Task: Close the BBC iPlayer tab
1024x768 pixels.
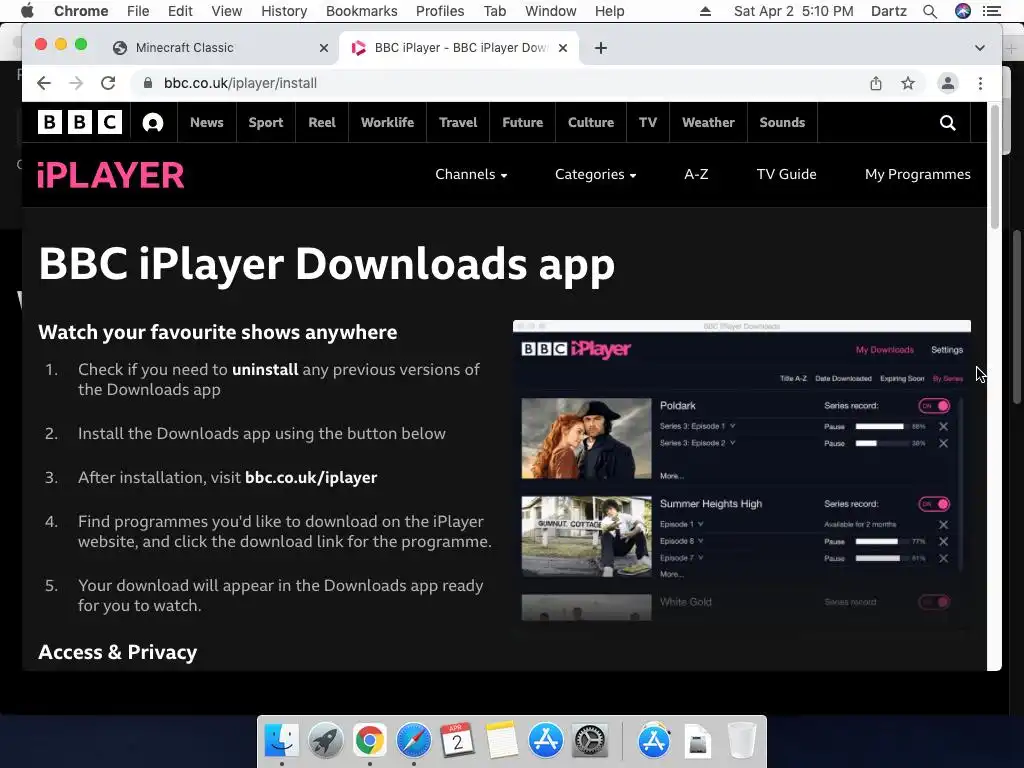Action: pos(563,48)
